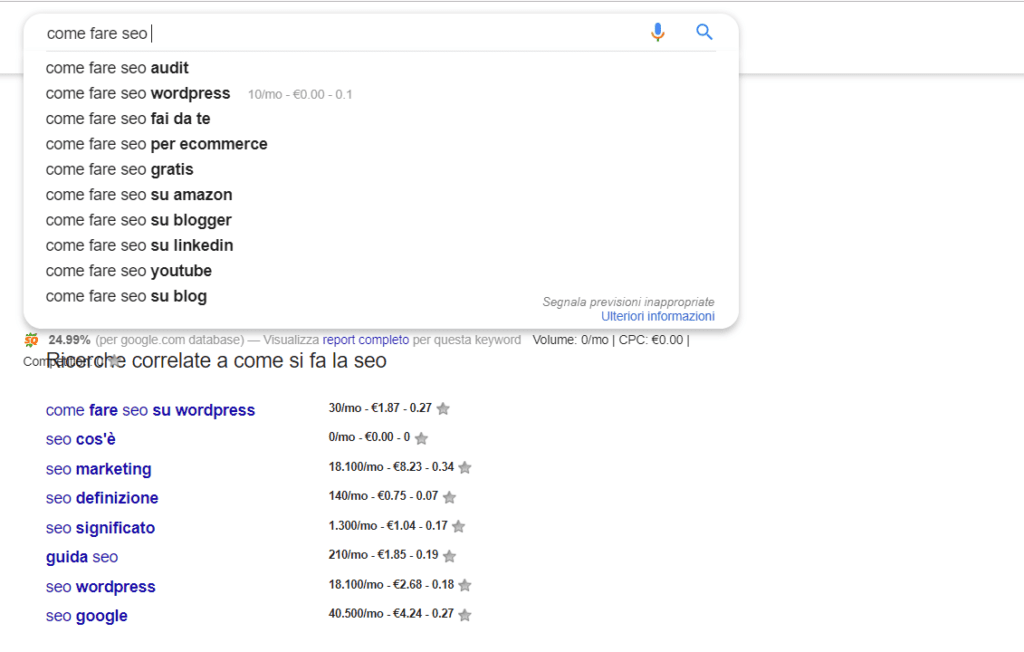Choose suggestion 'come fare seo gratis'
The height and width of the screenshot is (652, 1024).
coord(119,169)
